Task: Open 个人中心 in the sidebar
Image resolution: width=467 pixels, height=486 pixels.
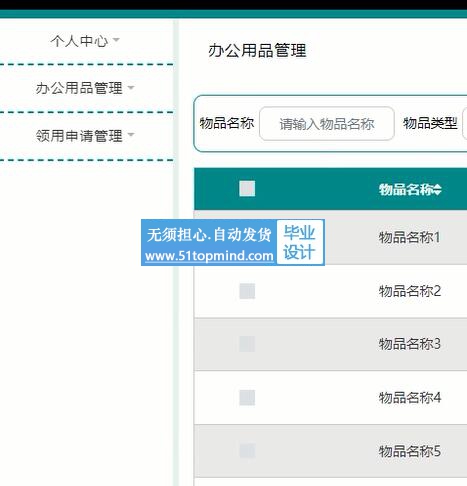Action: 79,41
